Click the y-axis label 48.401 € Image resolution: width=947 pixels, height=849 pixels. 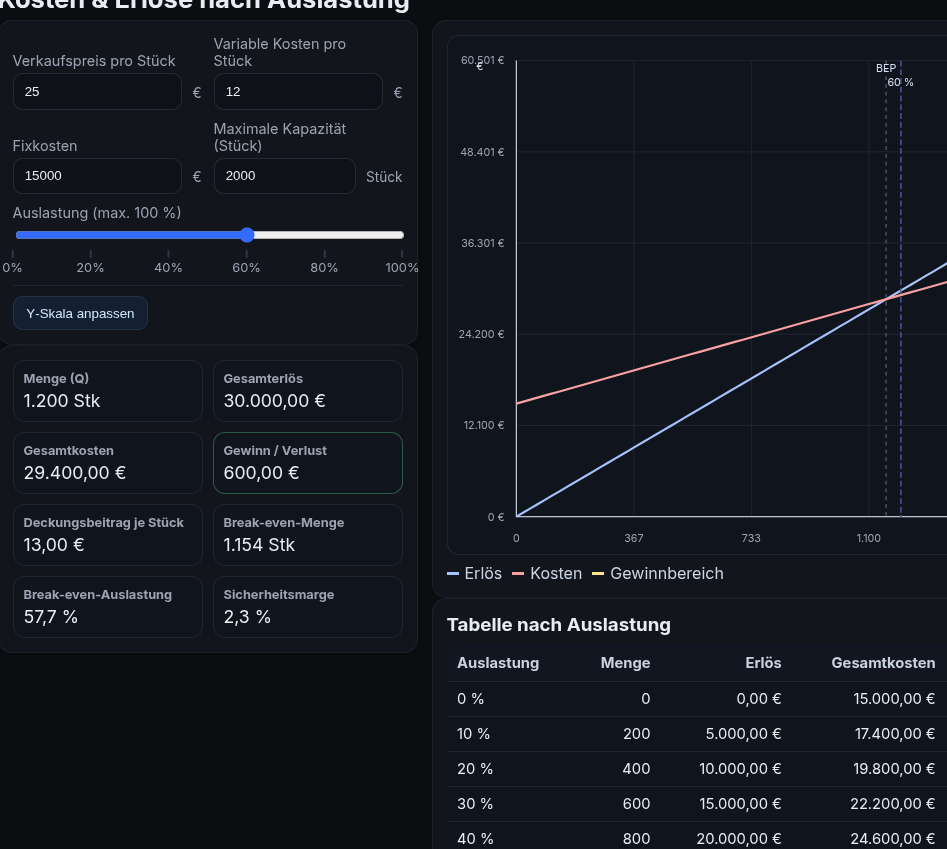tap(482, 152)
